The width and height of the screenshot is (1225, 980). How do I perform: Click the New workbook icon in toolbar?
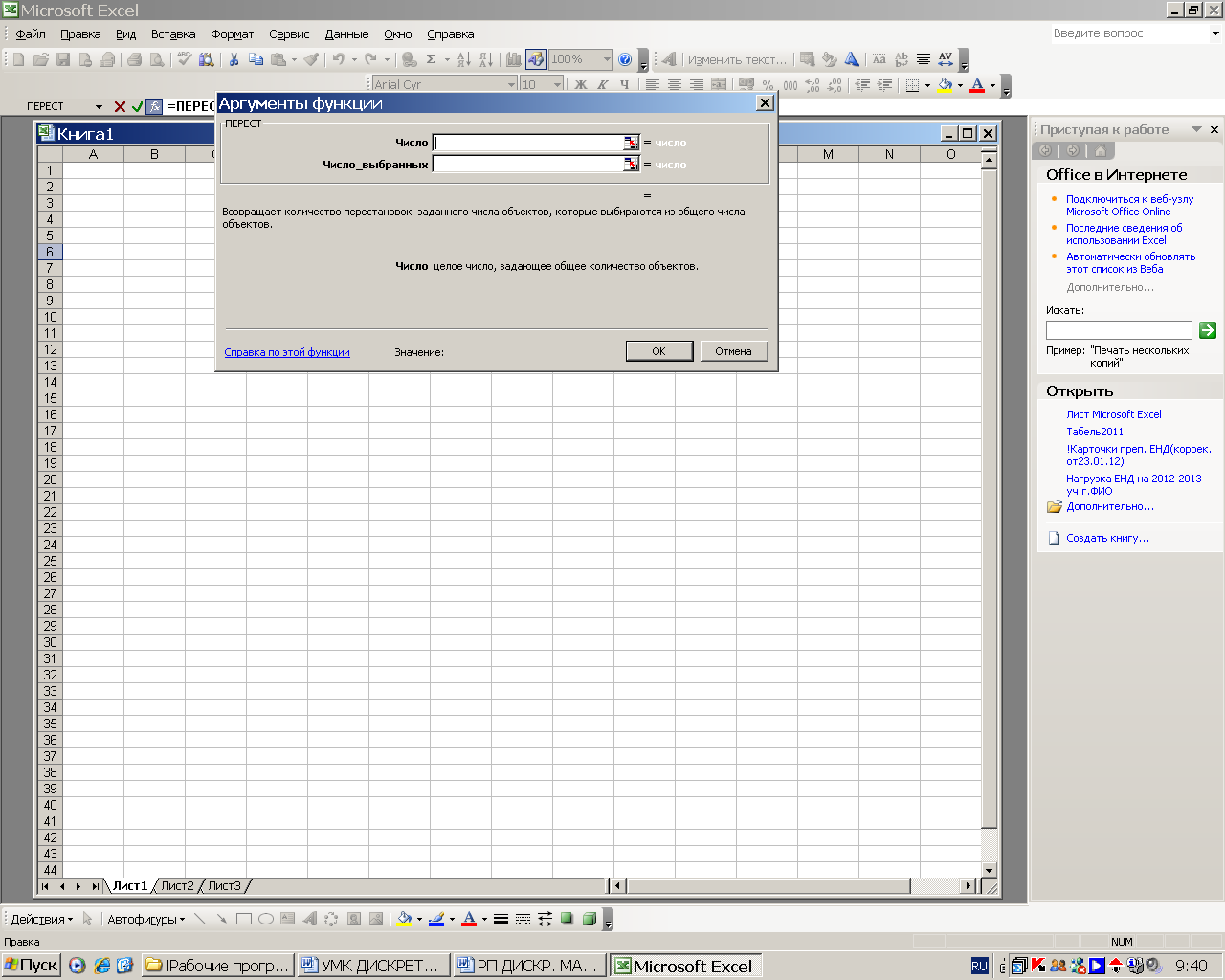click(x=18, y=59)
